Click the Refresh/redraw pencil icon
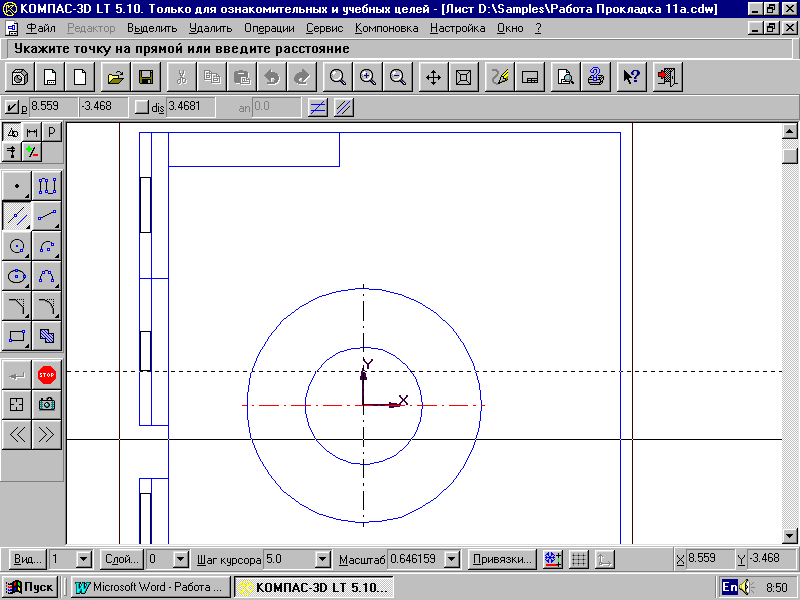This screenshot has width=800, height=600. 499,77
